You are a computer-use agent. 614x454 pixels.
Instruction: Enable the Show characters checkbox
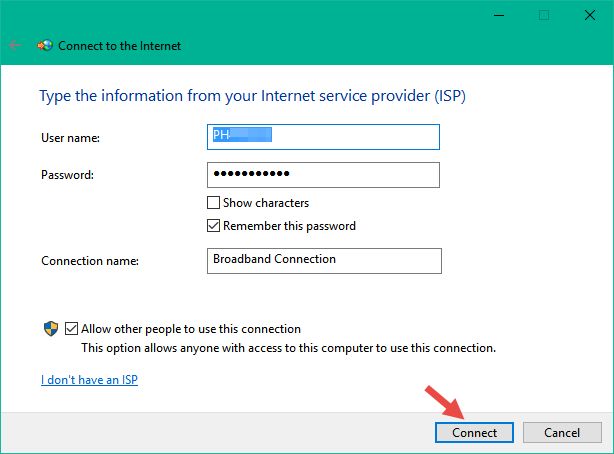[213, 203]
